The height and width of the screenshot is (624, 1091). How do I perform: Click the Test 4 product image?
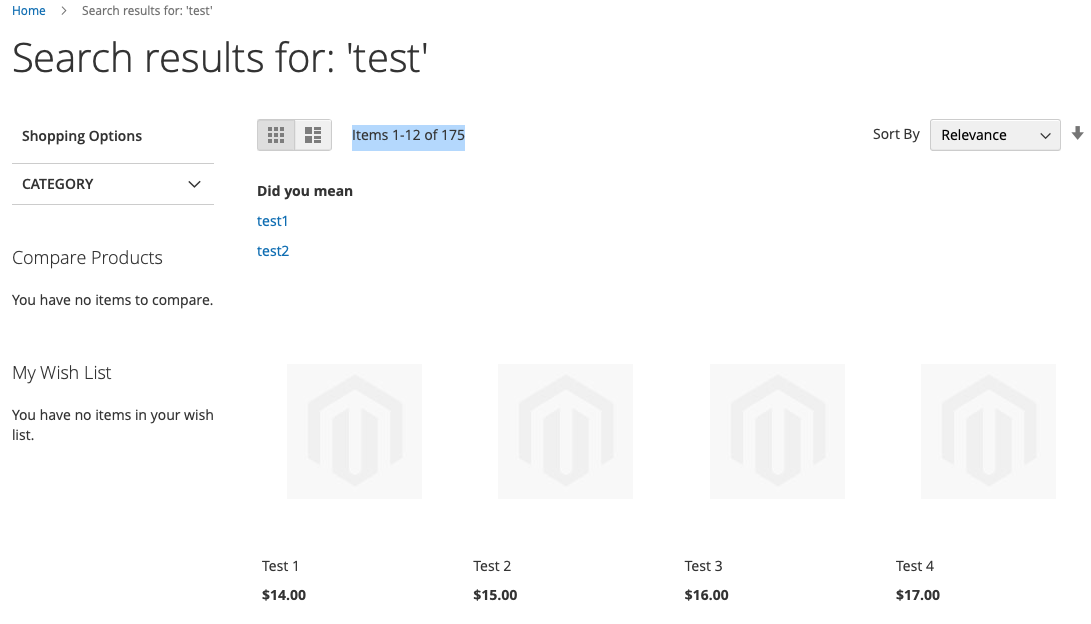click(x=988, y=431)
